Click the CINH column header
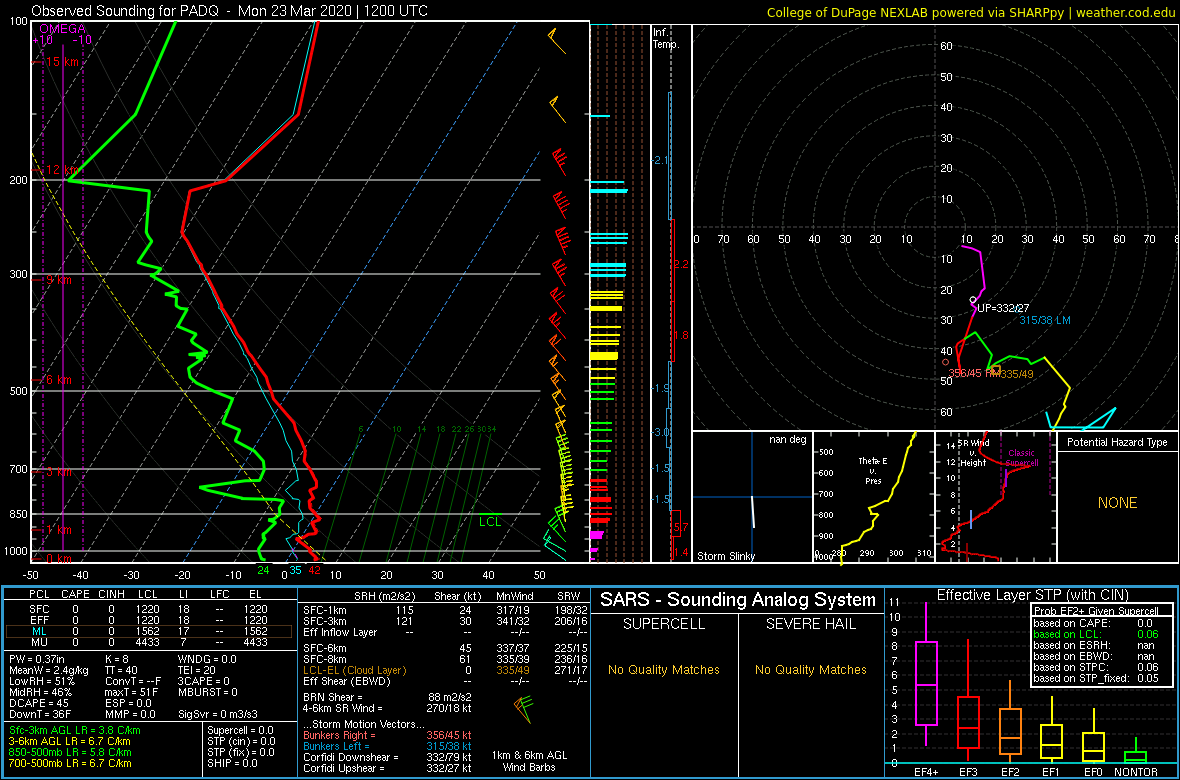Viewport: 1180px width, 780px height. point(111,595)
